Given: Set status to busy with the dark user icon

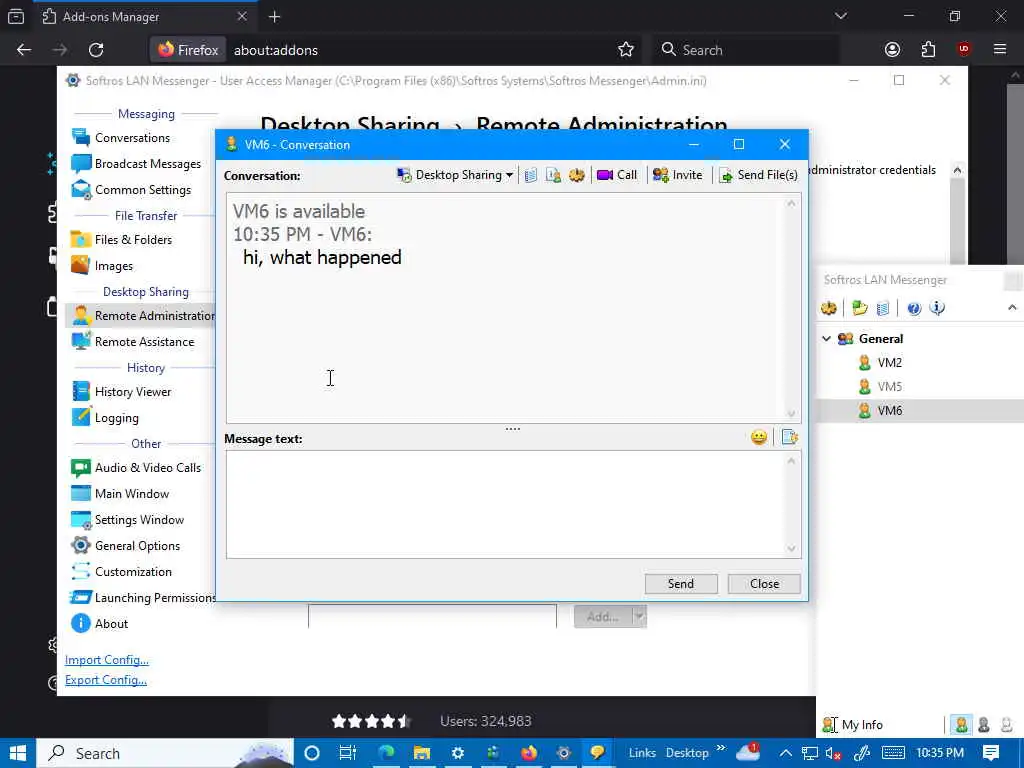Looking at the screenshot, I should click(984, 725).
